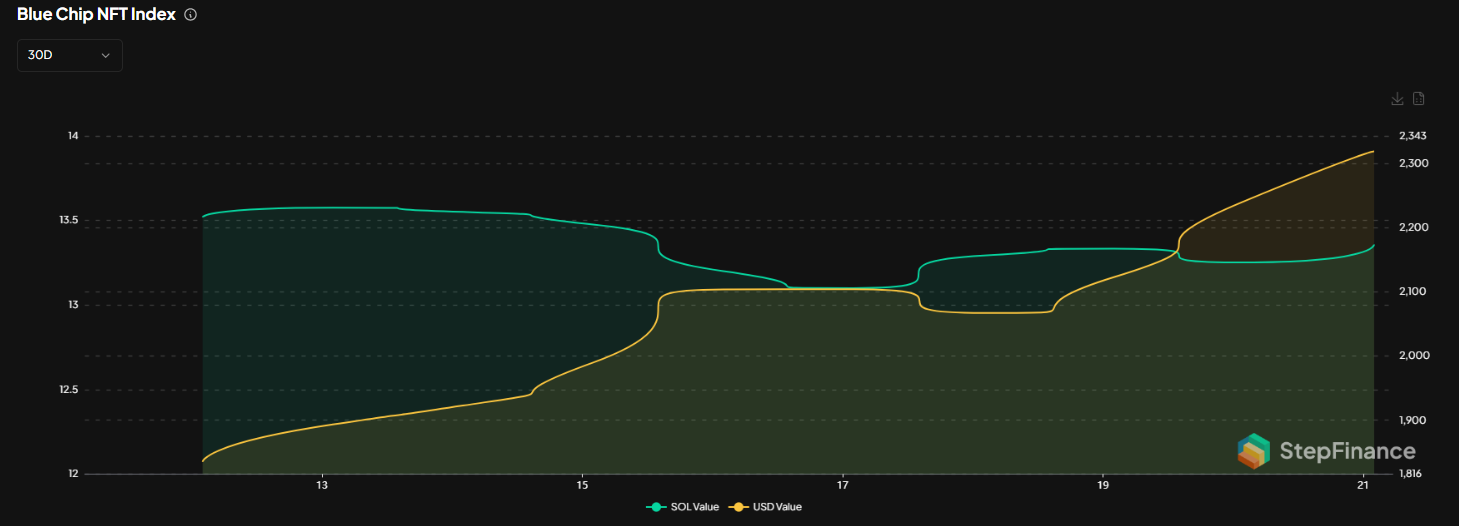Export chart data via the file icon

(1418, 99)
